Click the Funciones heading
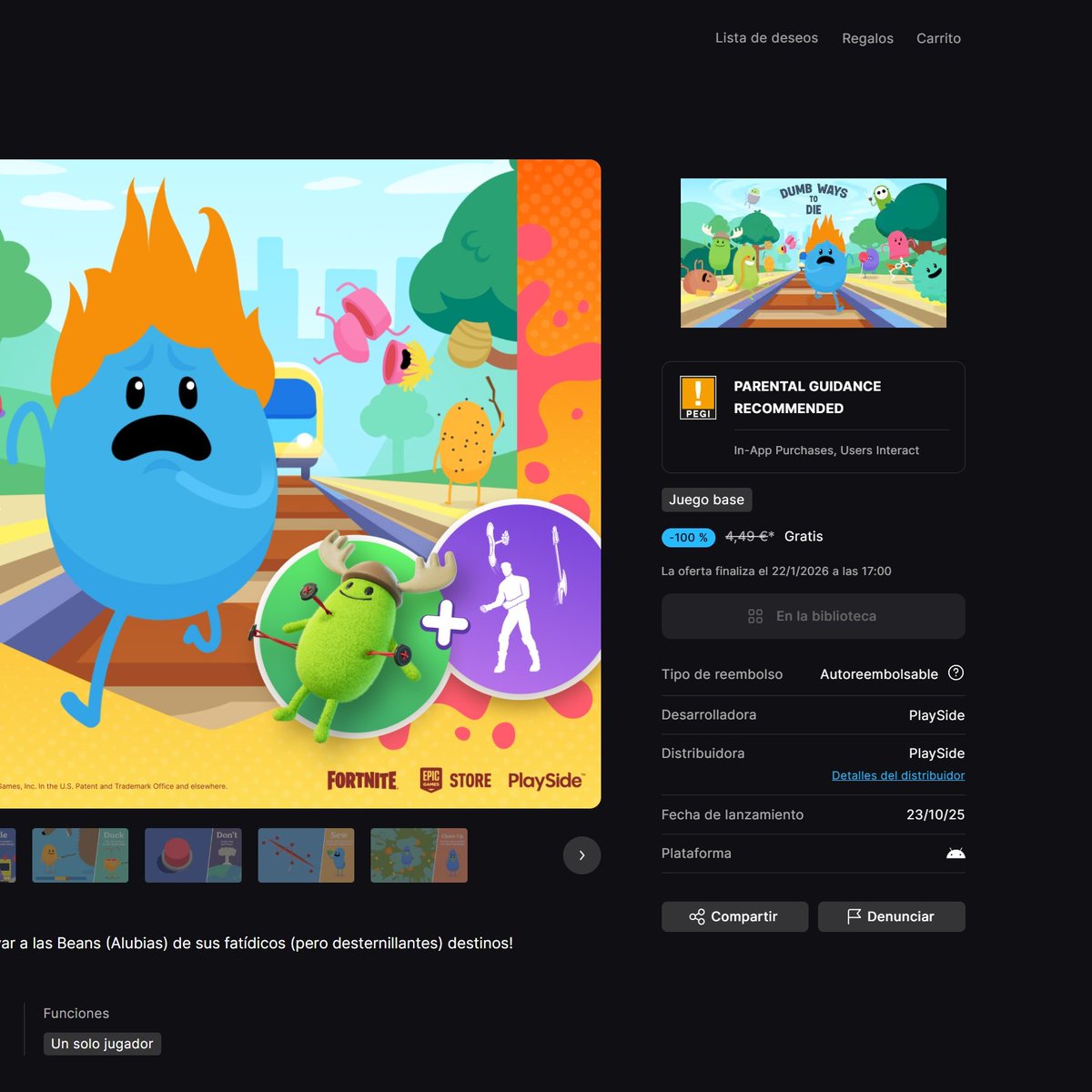Viewport: 1092px width, 1092px height. pos(76,1014)
